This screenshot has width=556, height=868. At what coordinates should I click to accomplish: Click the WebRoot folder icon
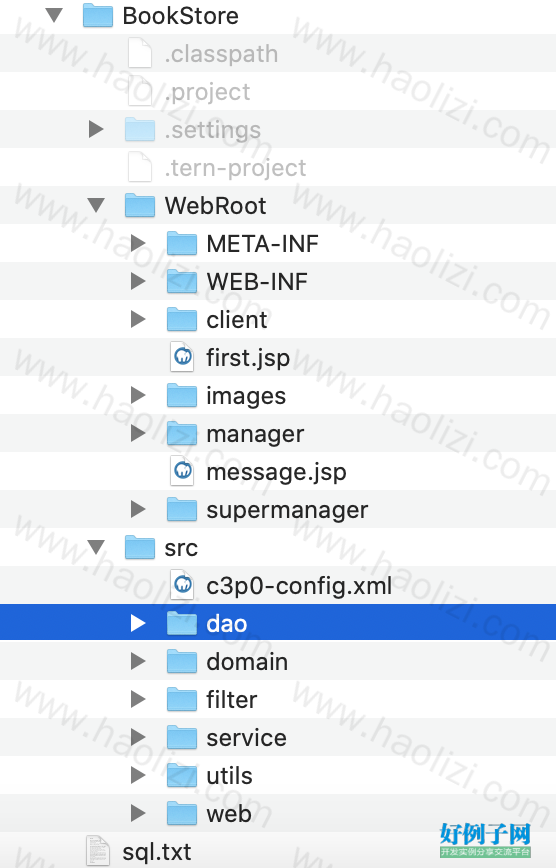point(140,205)
